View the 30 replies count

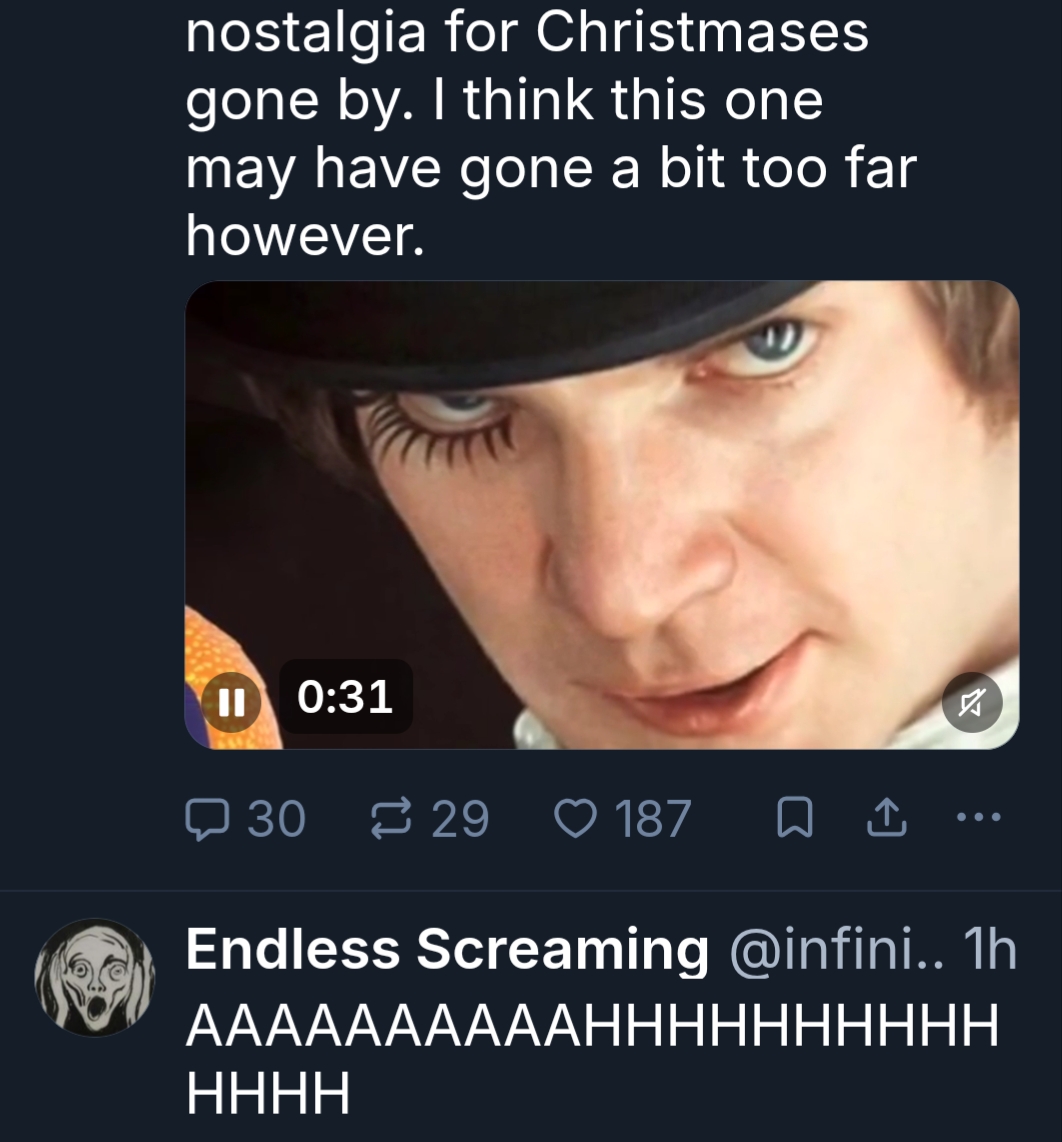pos(275,819)
